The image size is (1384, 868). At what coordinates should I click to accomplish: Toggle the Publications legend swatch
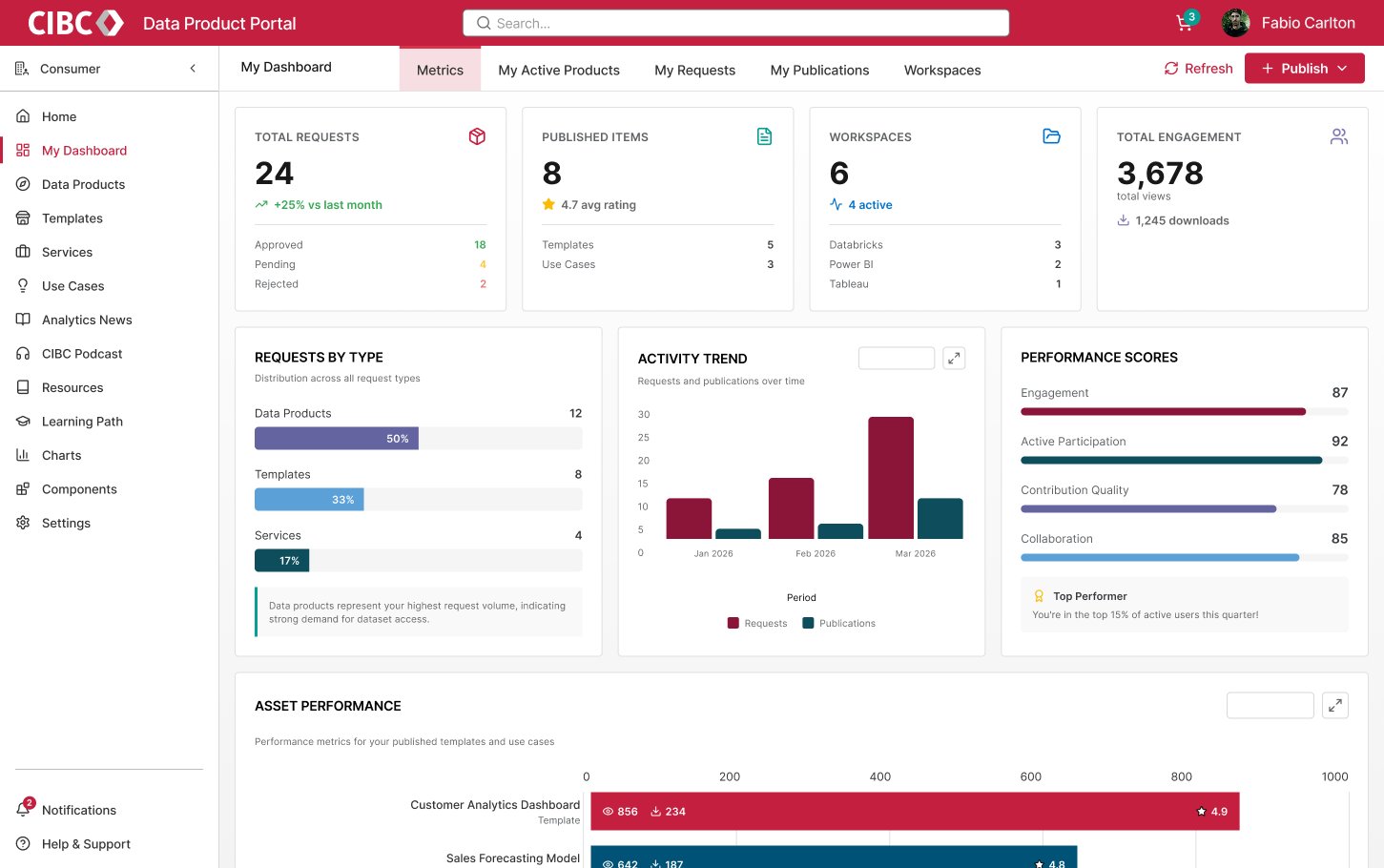click(808, 623)
